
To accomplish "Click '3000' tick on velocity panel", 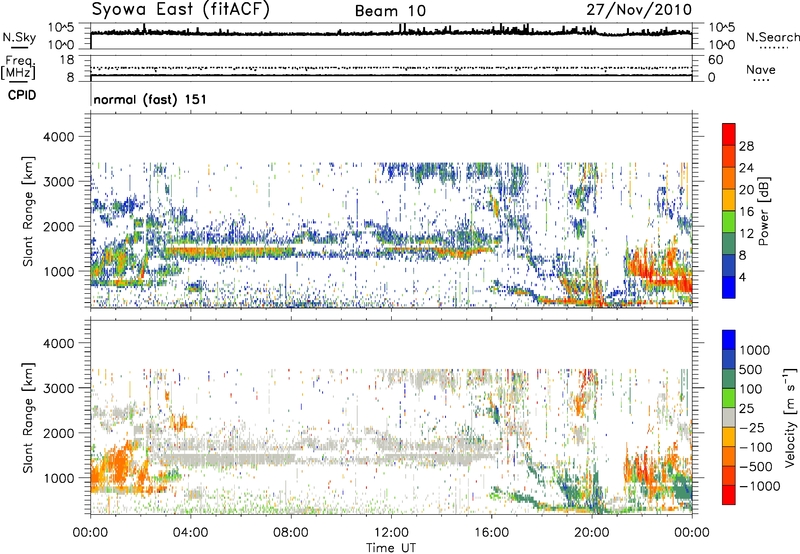I will pyautogui.click(x=58, y=388).
